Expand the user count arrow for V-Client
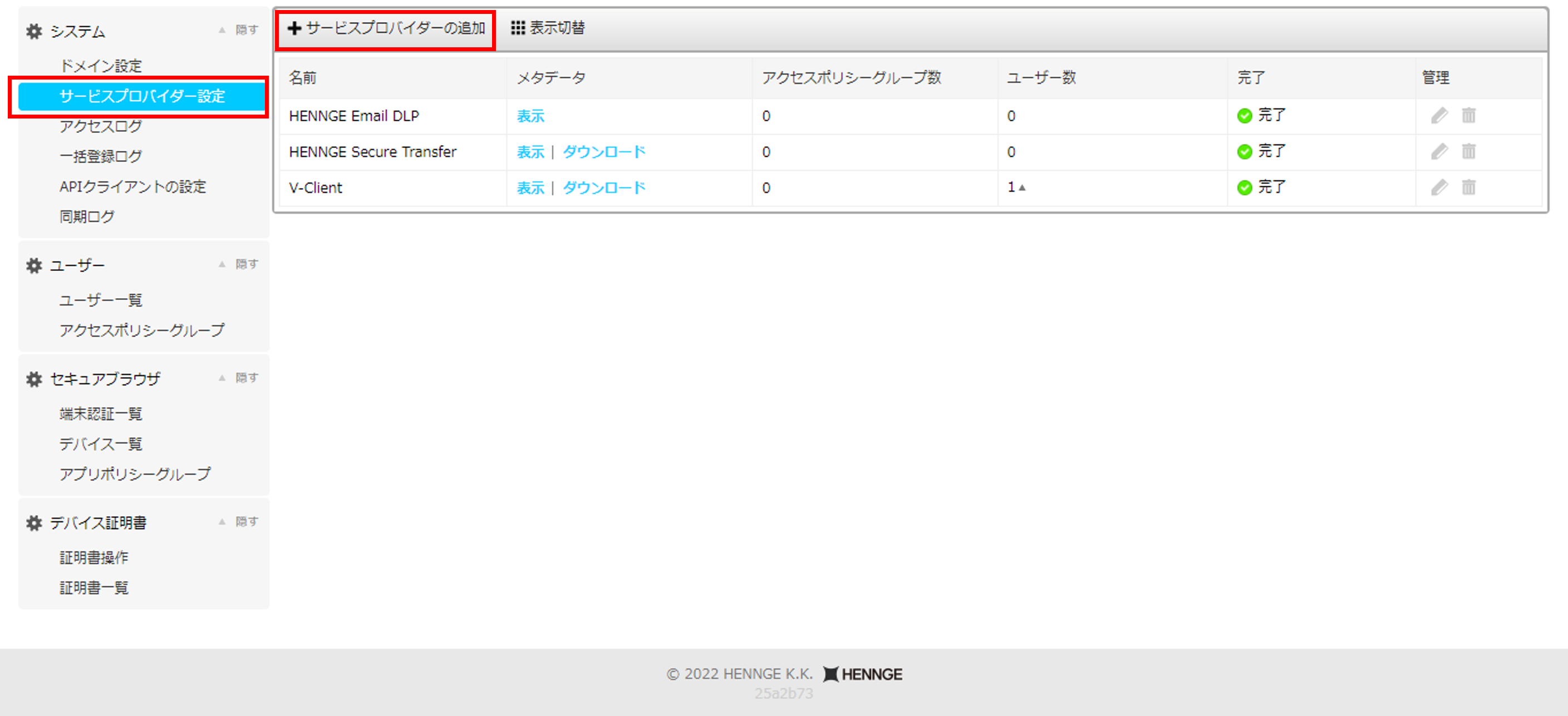1568x716 pixels. click(1022, 188)
